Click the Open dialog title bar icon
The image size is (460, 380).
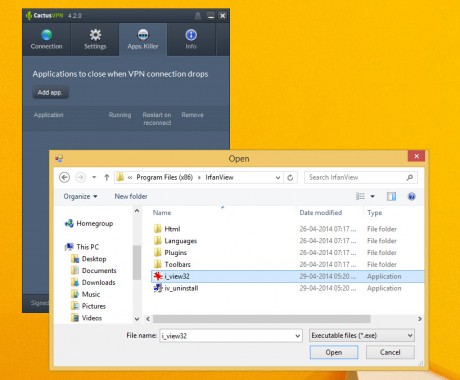point(59,158)
